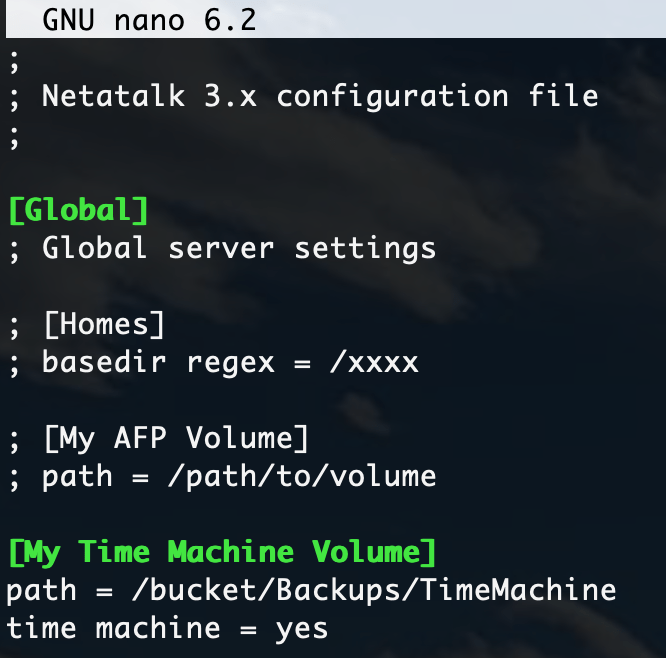Click the commented "[Homes]" section line
This screenshot has height=658, width=666.
104,324
